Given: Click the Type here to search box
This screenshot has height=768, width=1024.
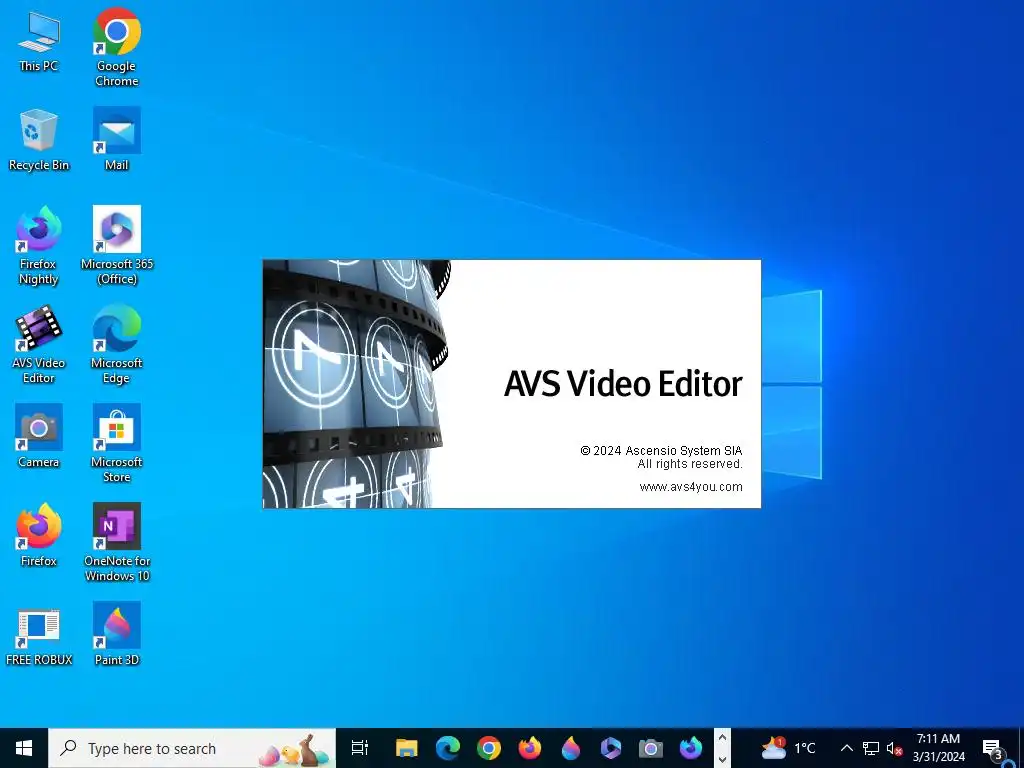Looking at the screenshot, I should (192, 748).
